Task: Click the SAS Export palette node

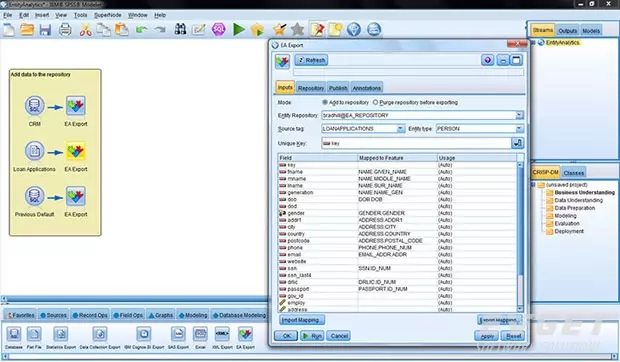Action: [178, 334]
